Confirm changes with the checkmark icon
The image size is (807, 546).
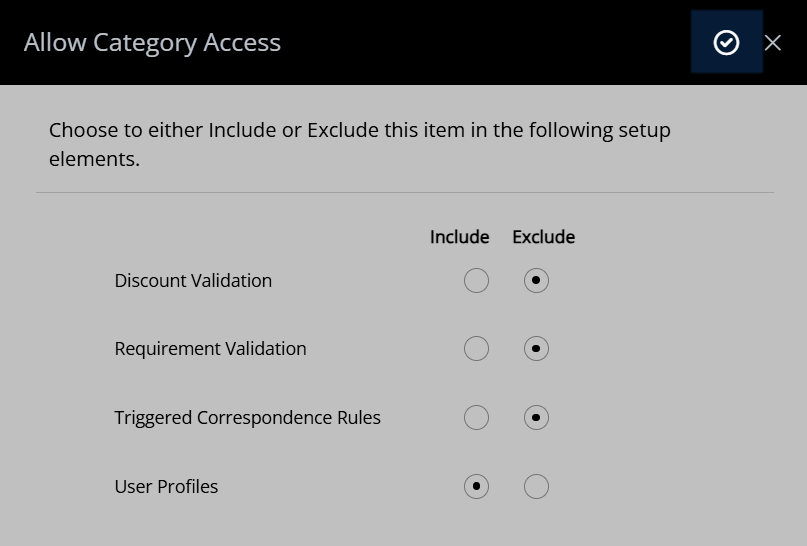pyautogui.click(x=726, y=42)
